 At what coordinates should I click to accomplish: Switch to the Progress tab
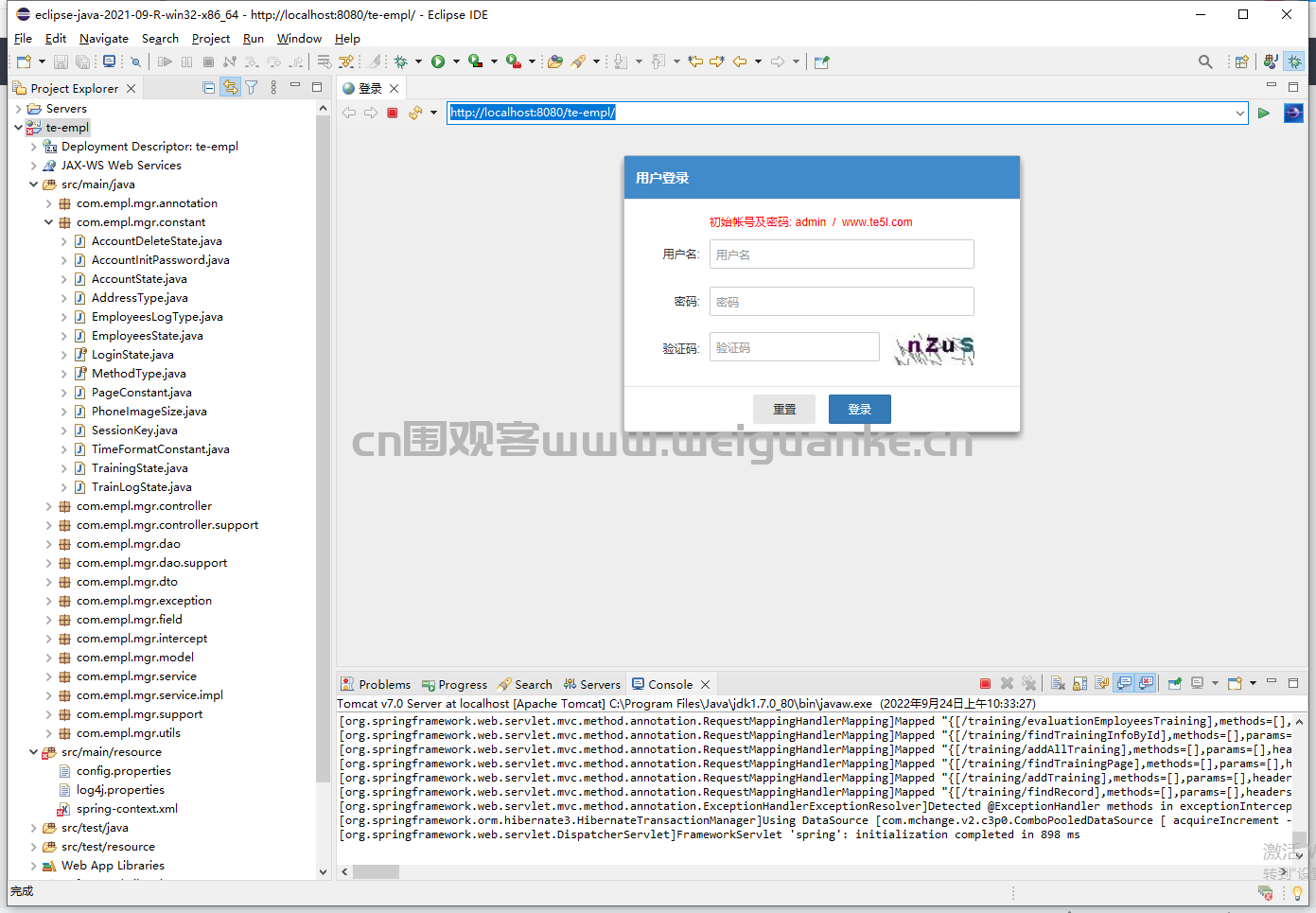(454, 684)
